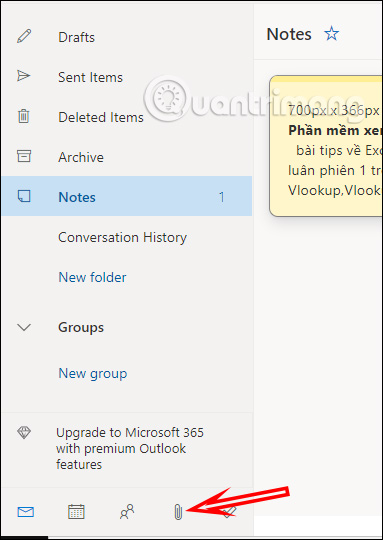Click Upgrade to Microsoft 365 link
The height and width of the screenshot is (540, 383).
[130, 448]
